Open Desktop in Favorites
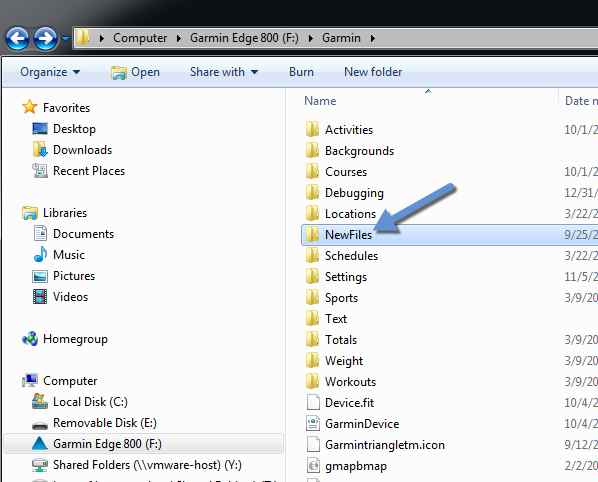The width and height of the screenshot is (598, 482). click(x=74, y=129)
